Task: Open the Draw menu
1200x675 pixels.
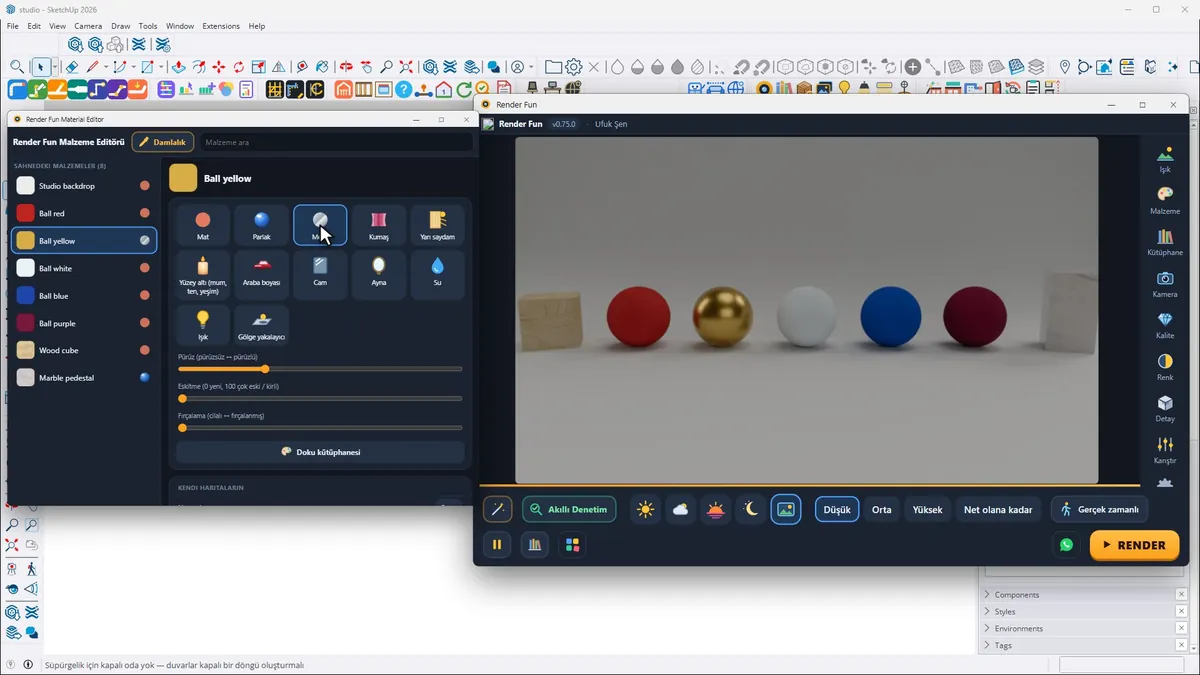Action: click(121, 26)
